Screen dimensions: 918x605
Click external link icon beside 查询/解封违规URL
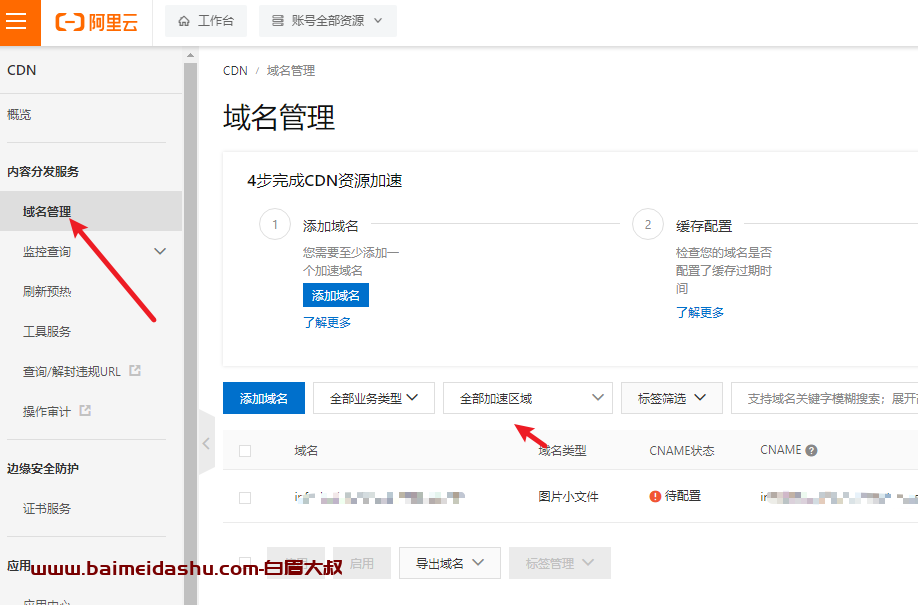click(135, 370)
